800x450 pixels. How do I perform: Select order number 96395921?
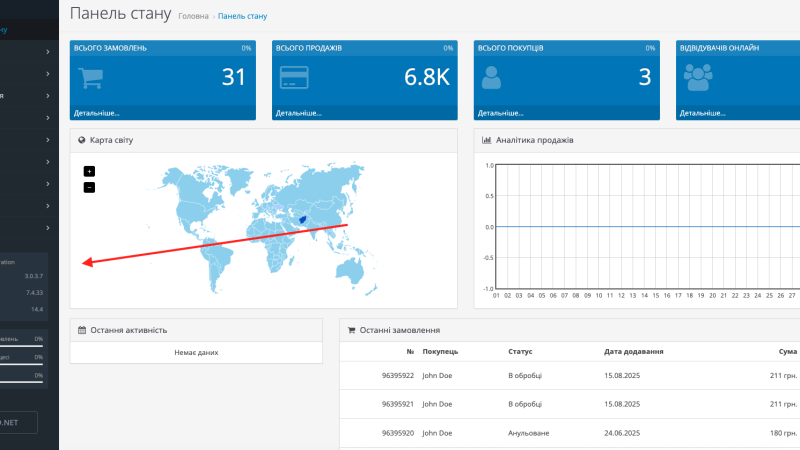398,404
